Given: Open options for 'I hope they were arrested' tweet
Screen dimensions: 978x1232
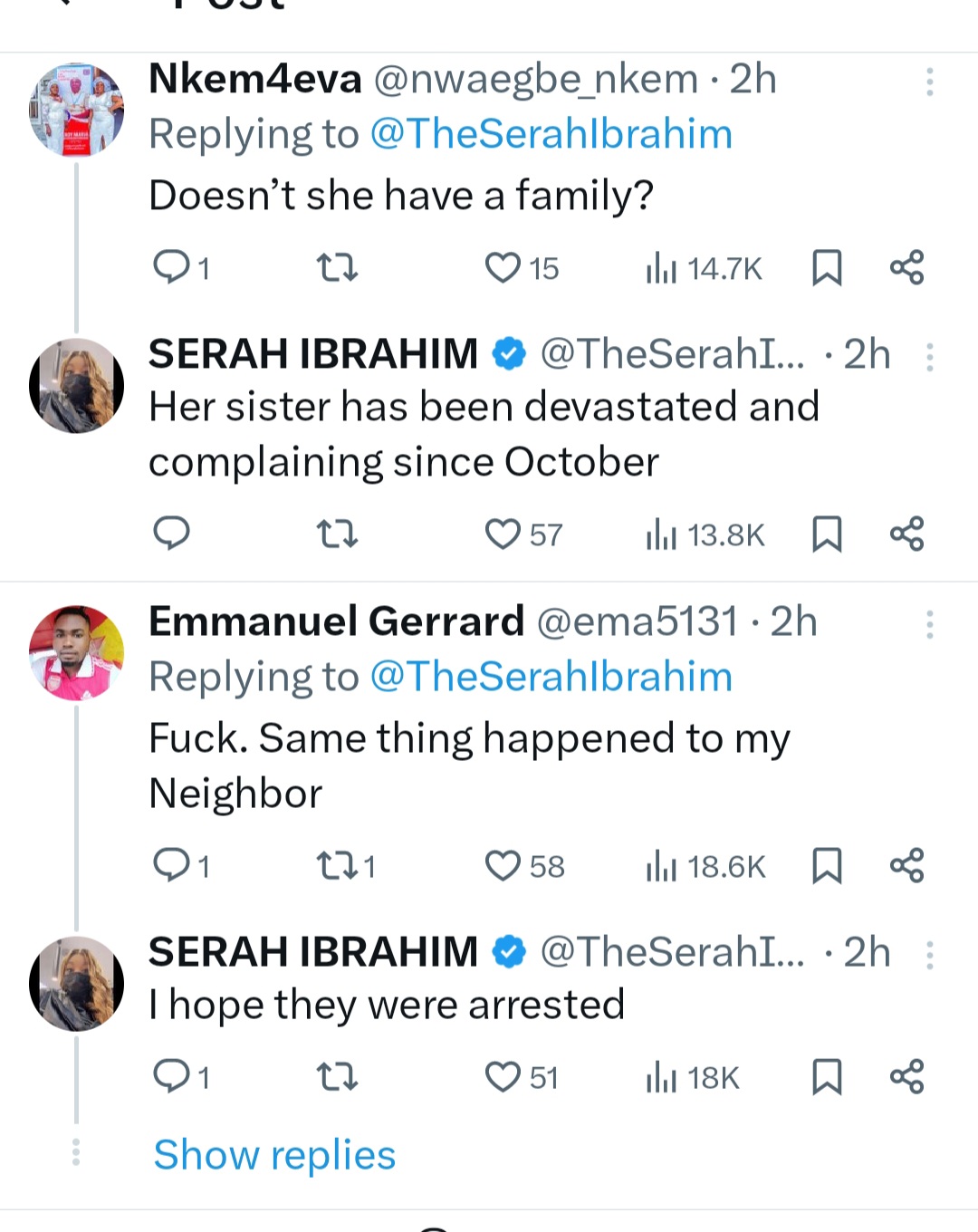Looking at the screenshot, I should pyautogui.click(x=929, y=955).
